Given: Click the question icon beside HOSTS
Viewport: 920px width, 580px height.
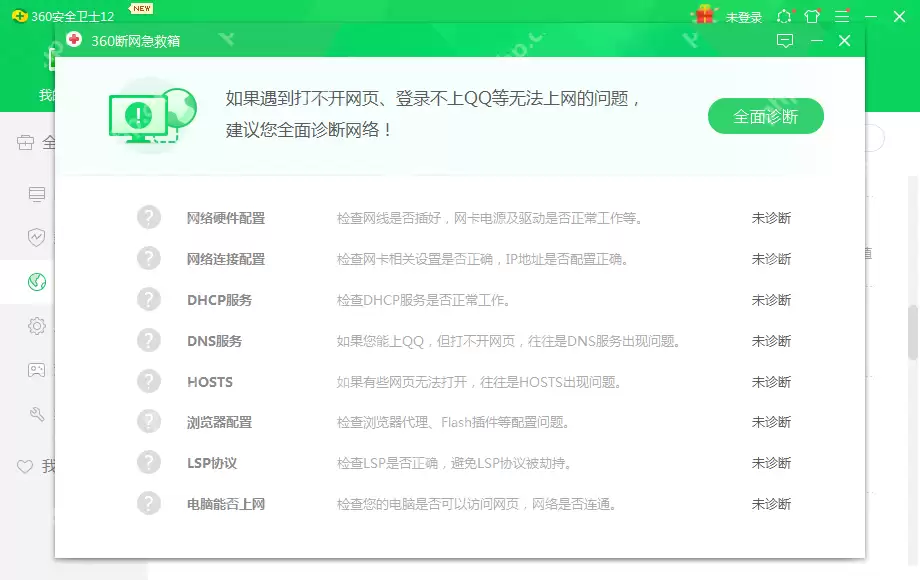Looking at the screenshot, I should [149, 381].
